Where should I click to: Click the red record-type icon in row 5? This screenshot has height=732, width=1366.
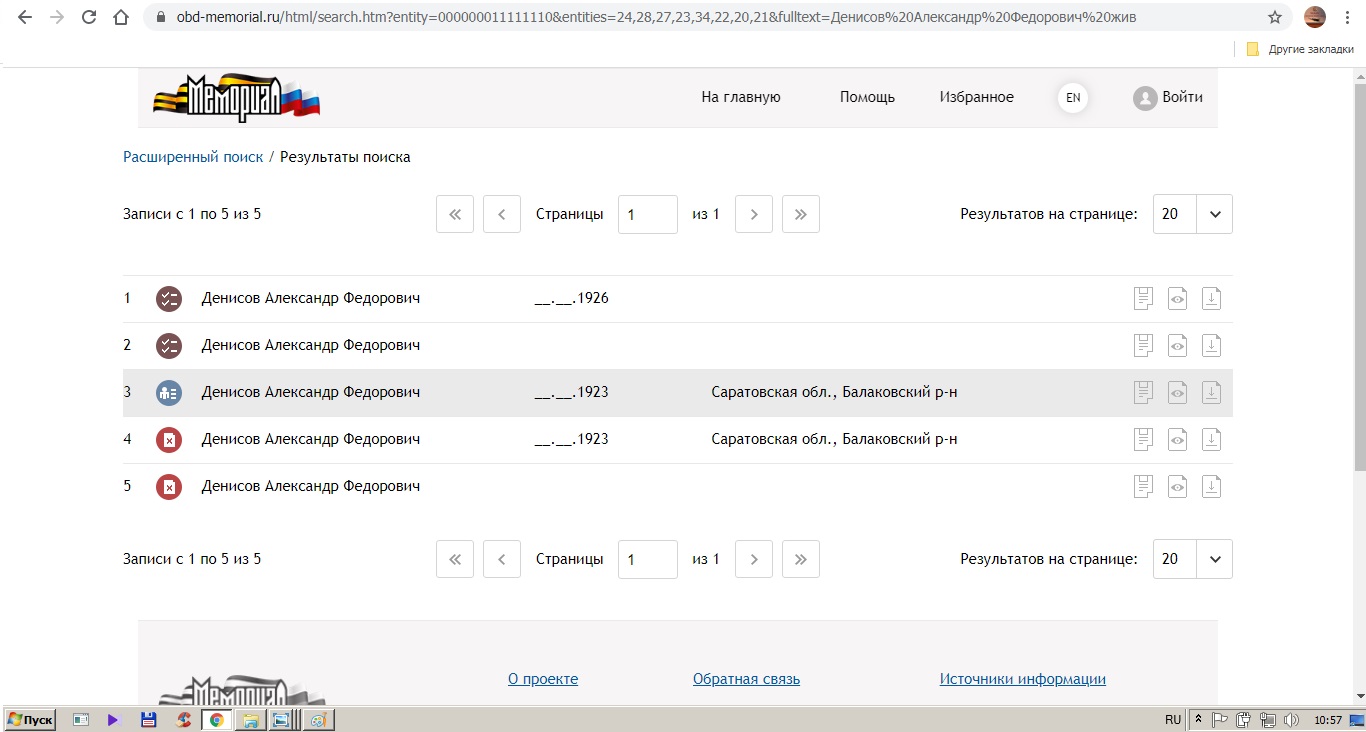(x=169, y=487)
